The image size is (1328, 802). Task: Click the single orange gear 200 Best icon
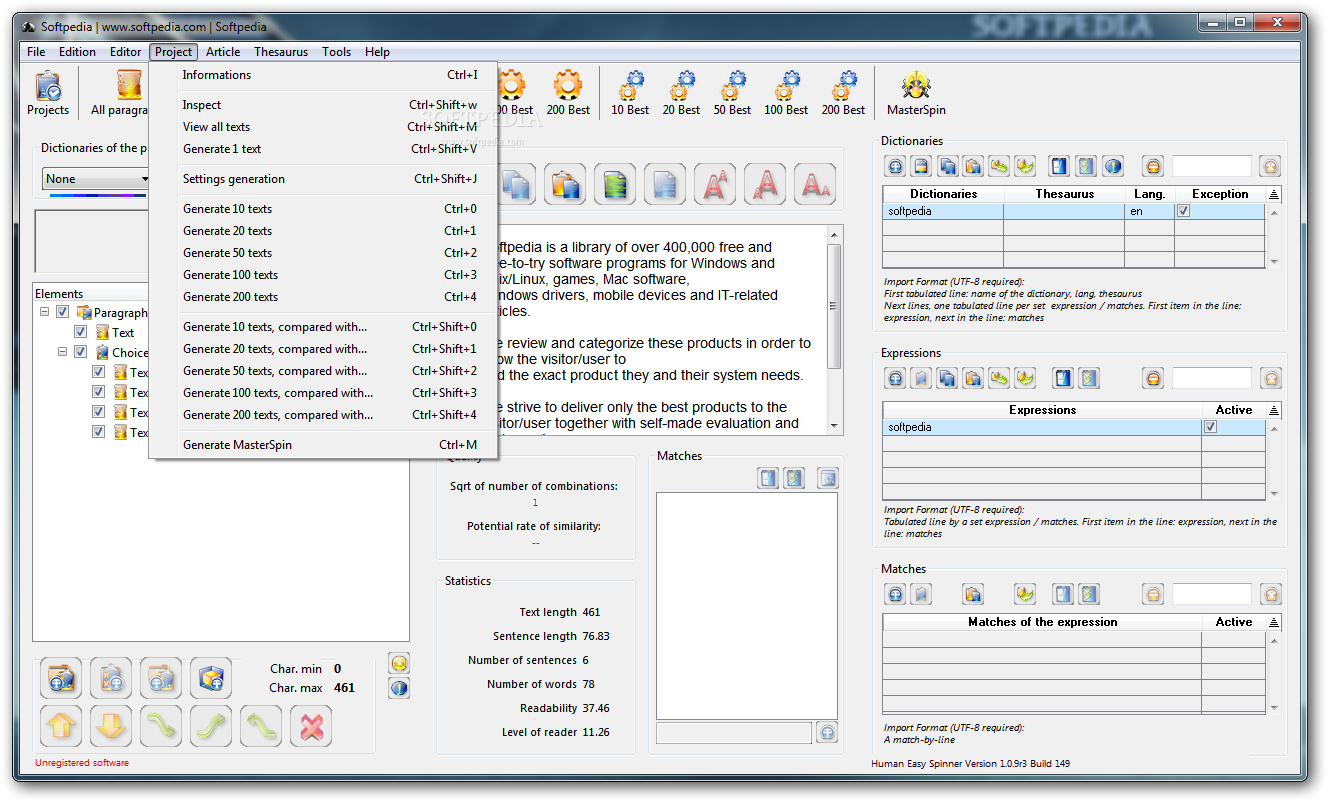pos(568,93)
